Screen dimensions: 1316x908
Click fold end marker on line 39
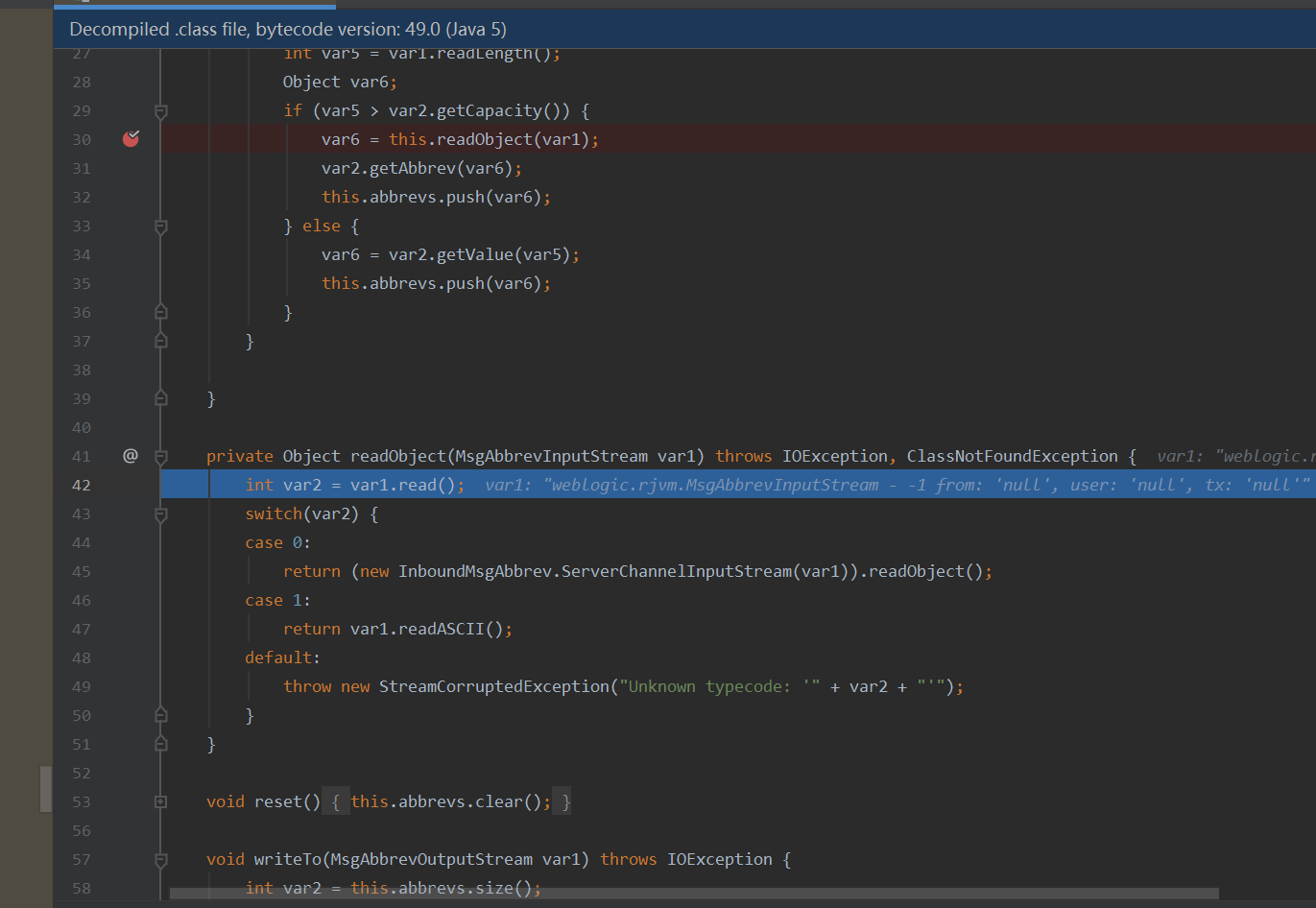(161, 398)
